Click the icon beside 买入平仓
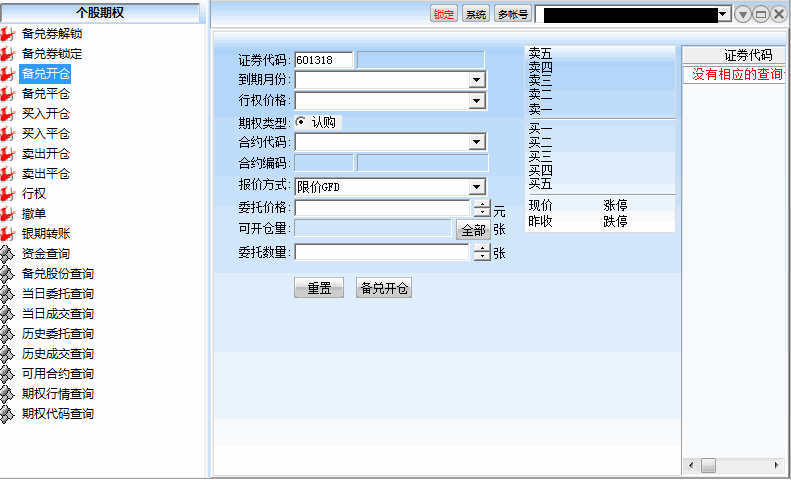791x480 pixels. tap(7, 134)
